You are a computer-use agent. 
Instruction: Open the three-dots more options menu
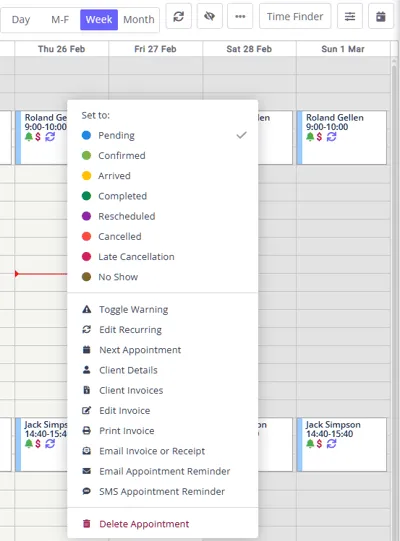[x=240, y=16]
